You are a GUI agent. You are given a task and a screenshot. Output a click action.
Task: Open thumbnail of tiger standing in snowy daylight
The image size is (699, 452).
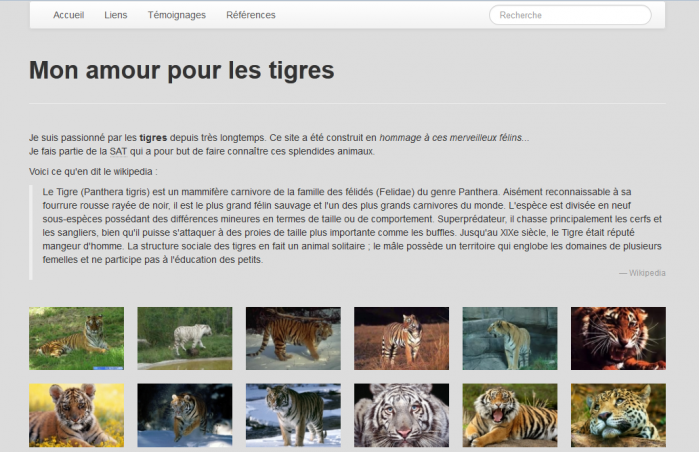(293, 415)
